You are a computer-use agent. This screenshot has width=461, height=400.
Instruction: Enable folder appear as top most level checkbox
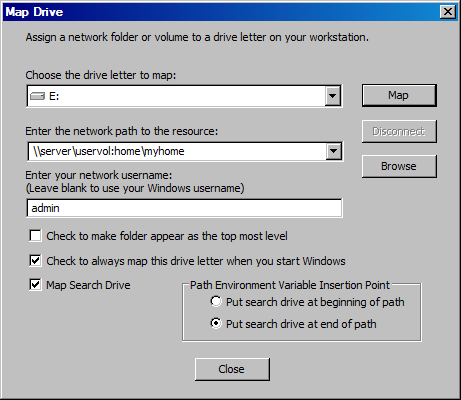pos(35,236)
